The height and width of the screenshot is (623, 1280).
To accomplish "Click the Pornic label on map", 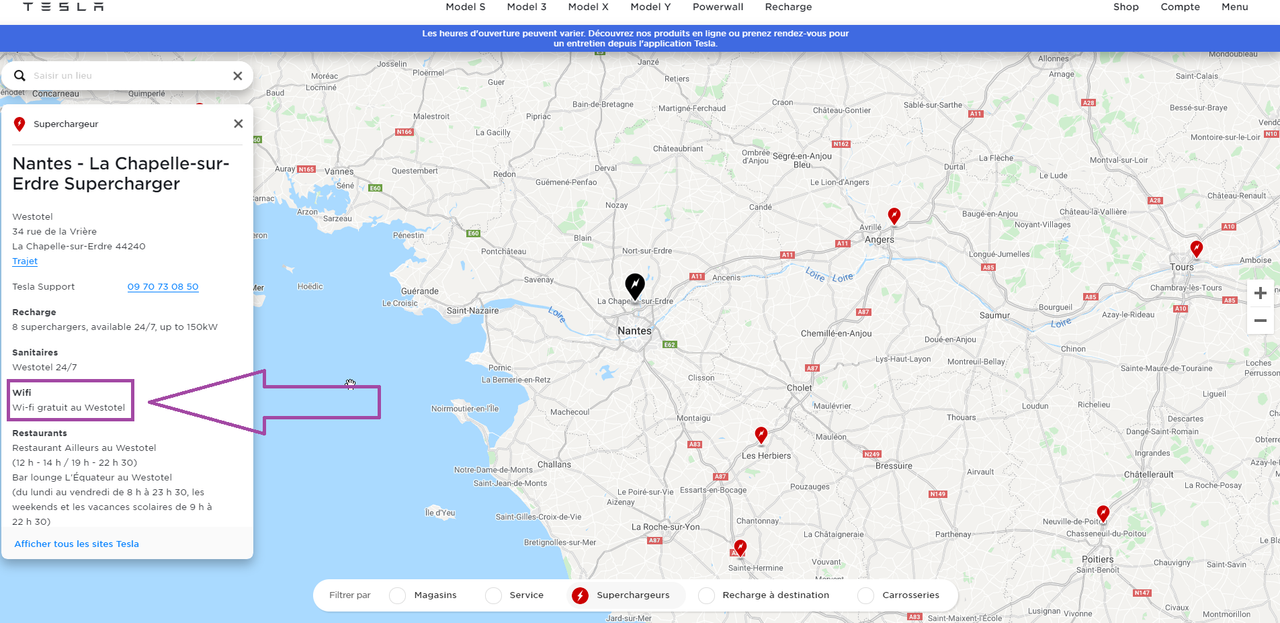I will pyautogui.click(x=500, y=367).
